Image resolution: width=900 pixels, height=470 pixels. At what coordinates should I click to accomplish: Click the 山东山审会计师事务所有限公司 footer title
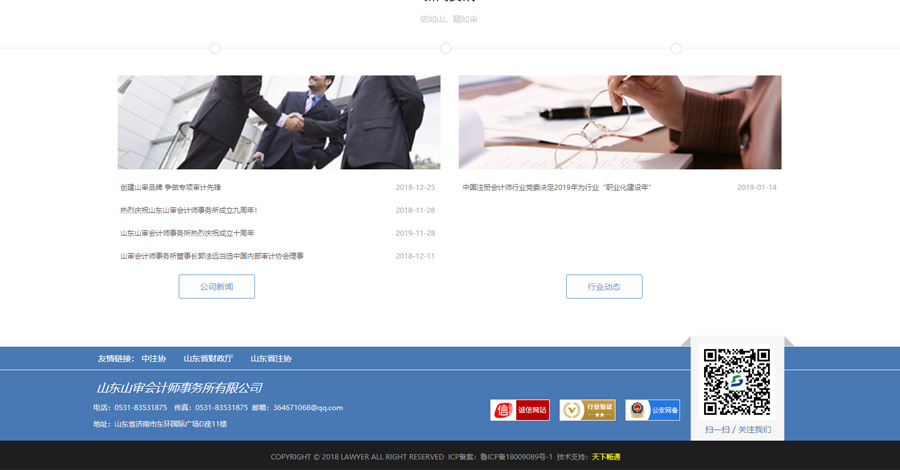179,388
